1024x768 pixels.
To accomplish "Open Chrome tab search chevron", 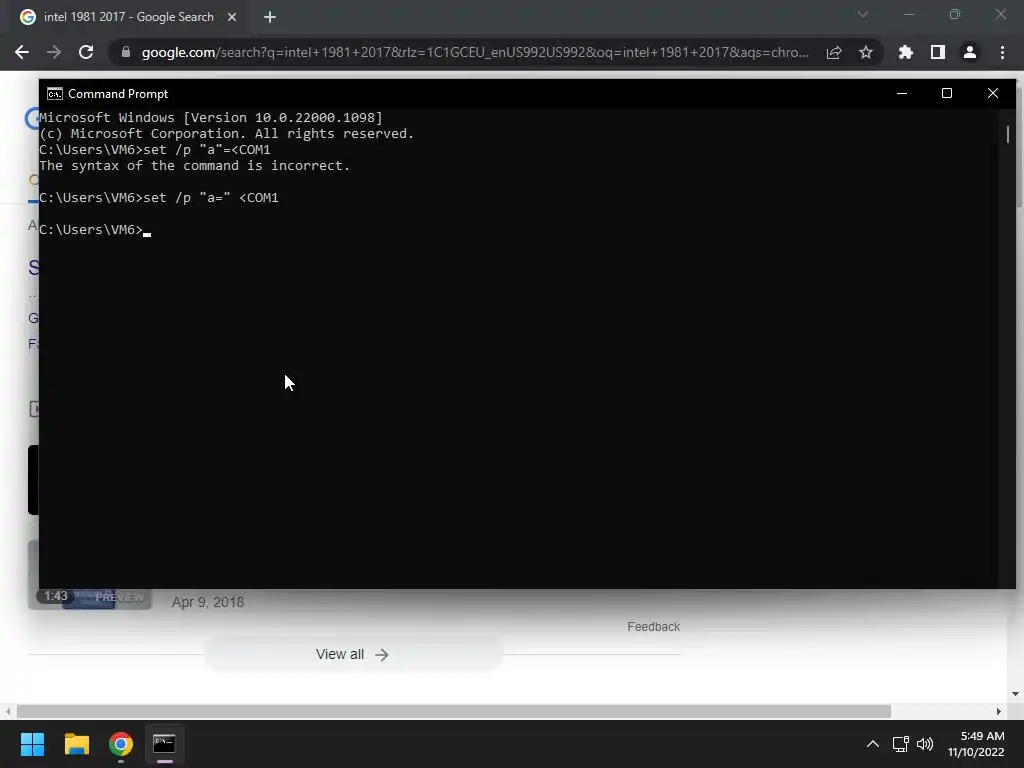I will [x=863, y=14].
